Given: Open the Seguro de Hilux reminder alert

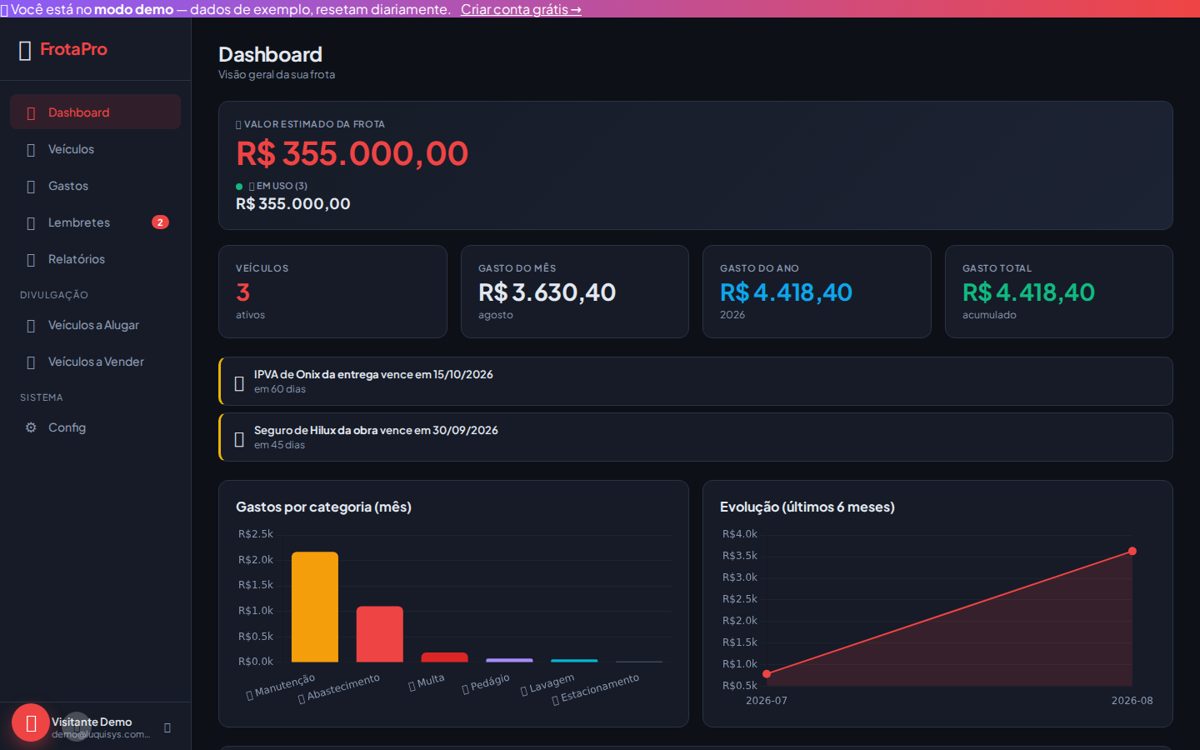Looking at the screenshot, I should tap(695, 437).
